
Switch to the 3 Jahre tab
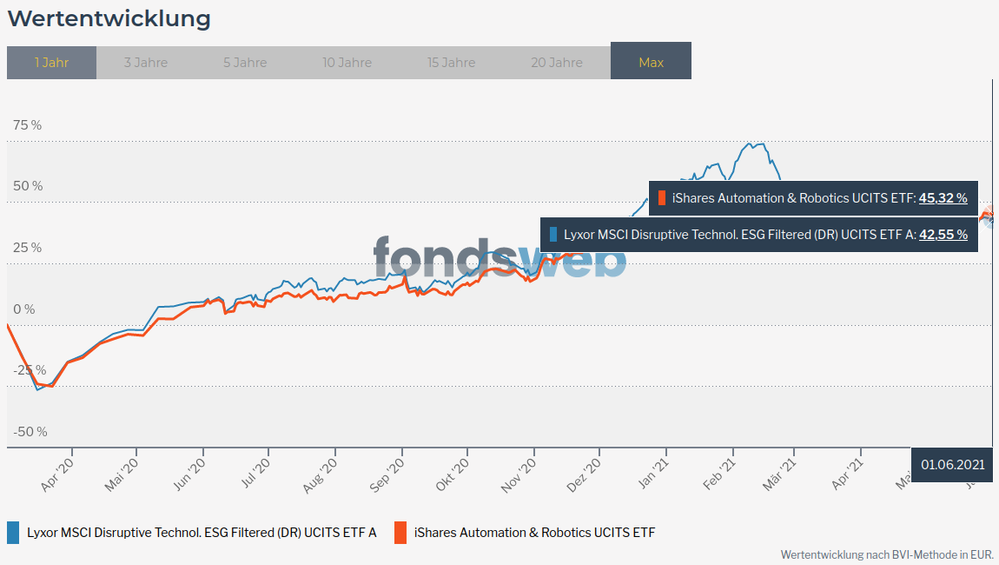click(x=146, y=62)
